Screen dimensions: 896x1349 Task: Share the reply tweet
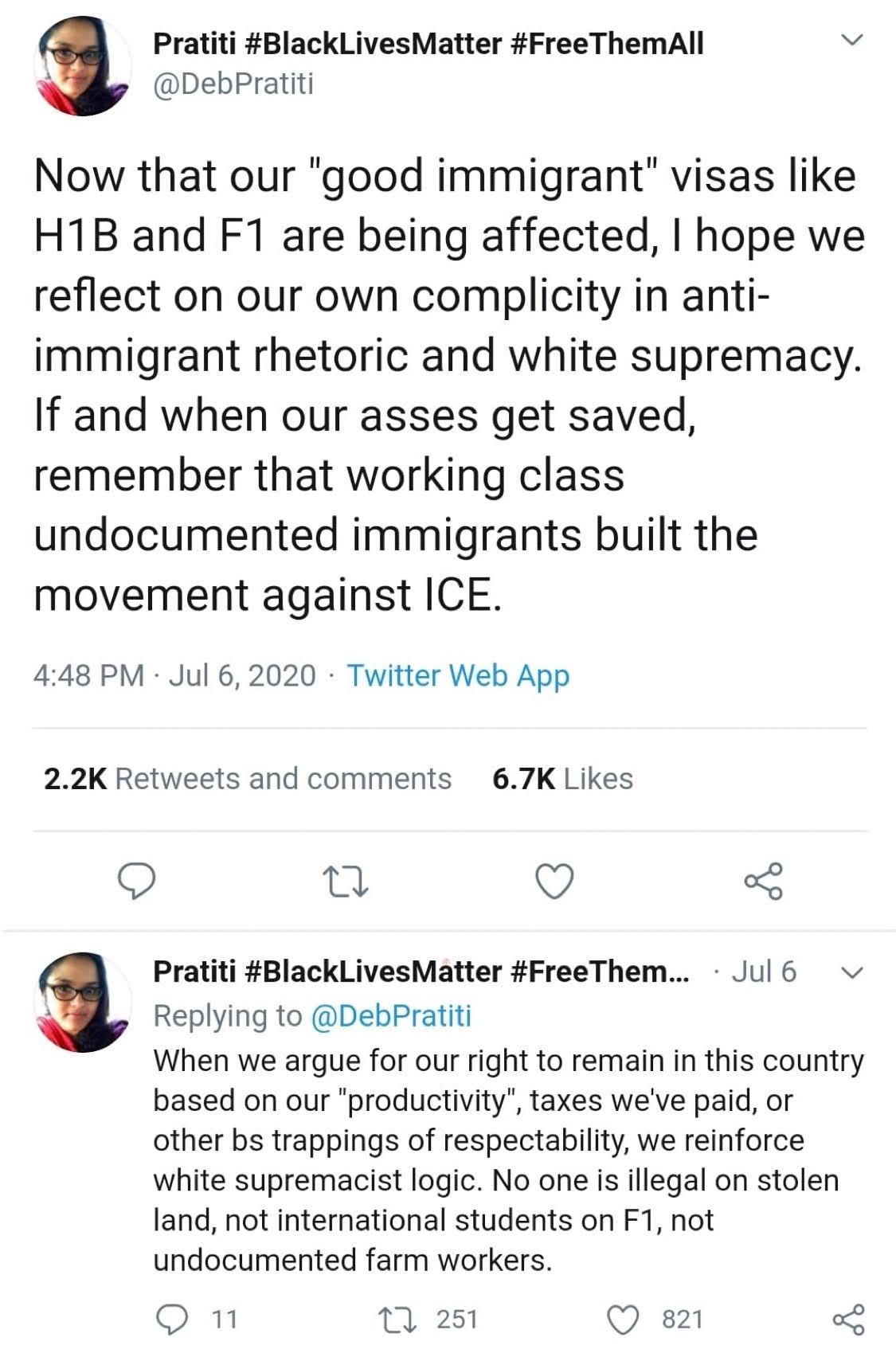tap(848, 1320)
